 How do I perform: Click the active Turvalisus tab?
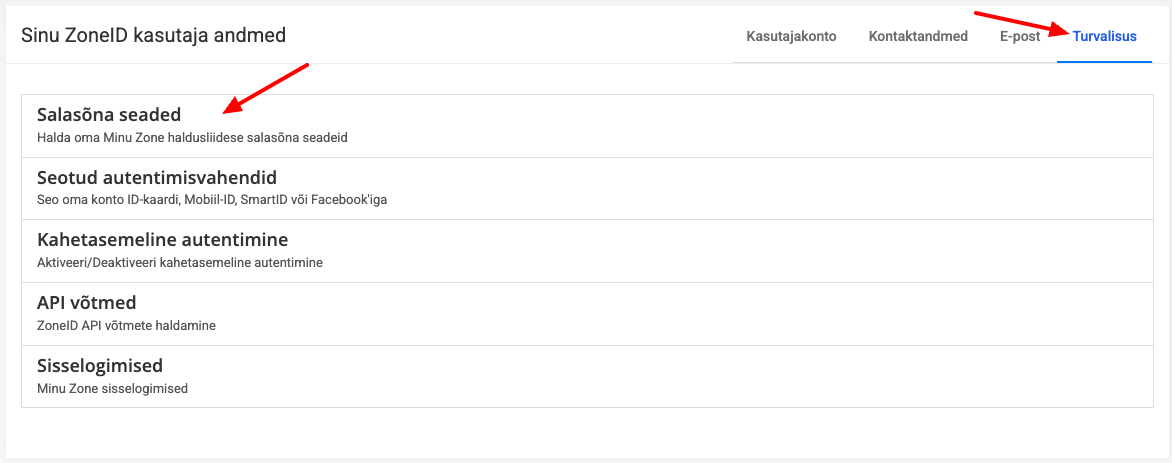point(1104,37)
